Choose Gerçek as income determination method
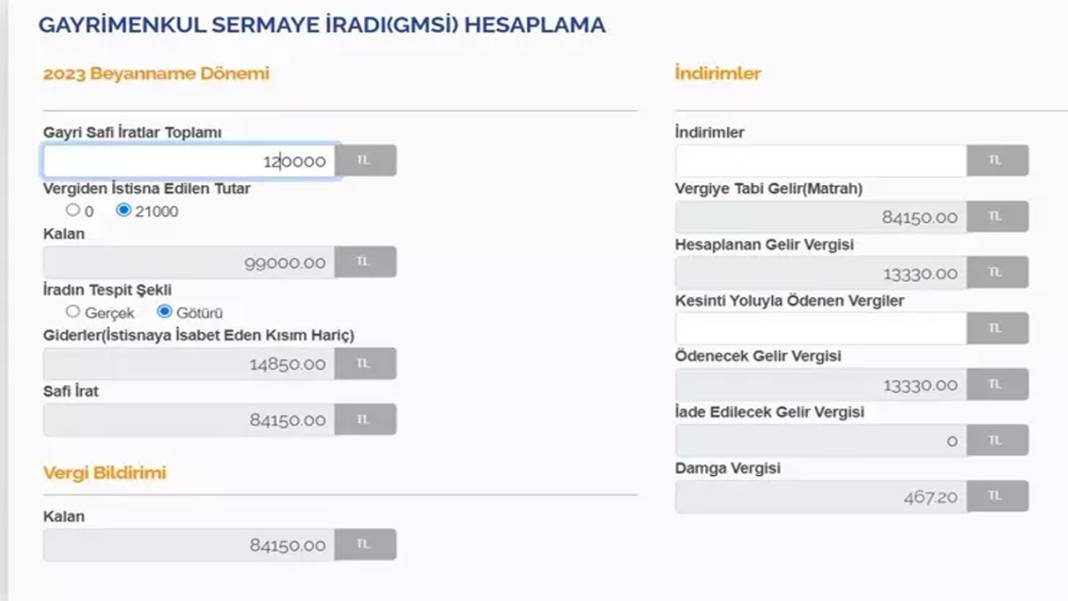The image size is (1068, 601). pos(73,311)
